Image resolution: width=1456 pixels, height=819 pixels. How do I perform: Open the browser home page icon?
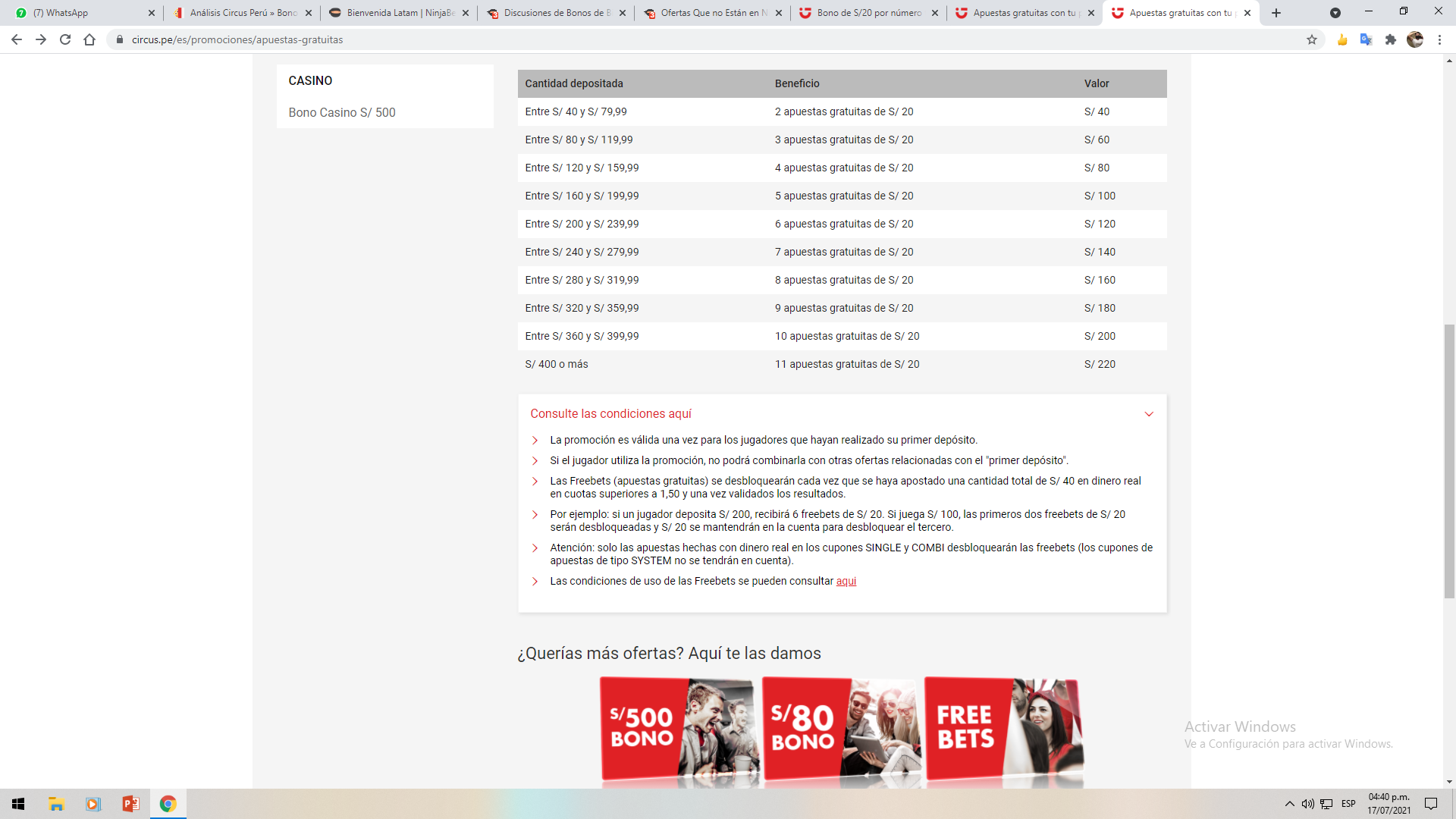[x=89, y=39]
